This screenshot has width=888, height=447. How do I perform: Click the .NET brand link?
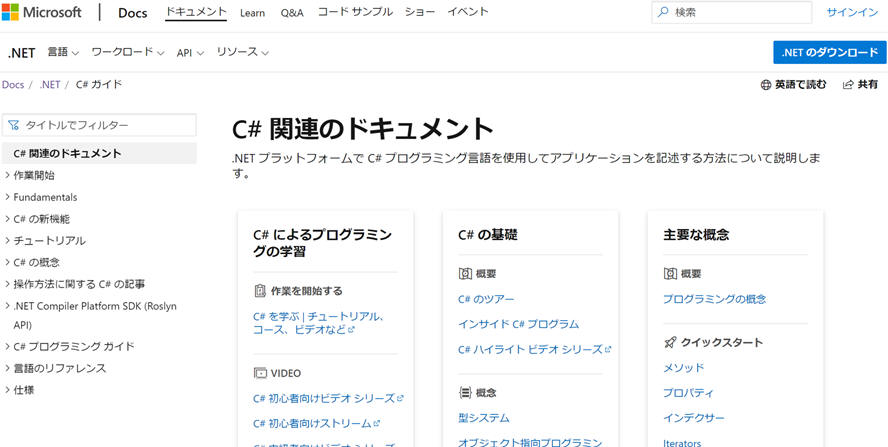21,53
